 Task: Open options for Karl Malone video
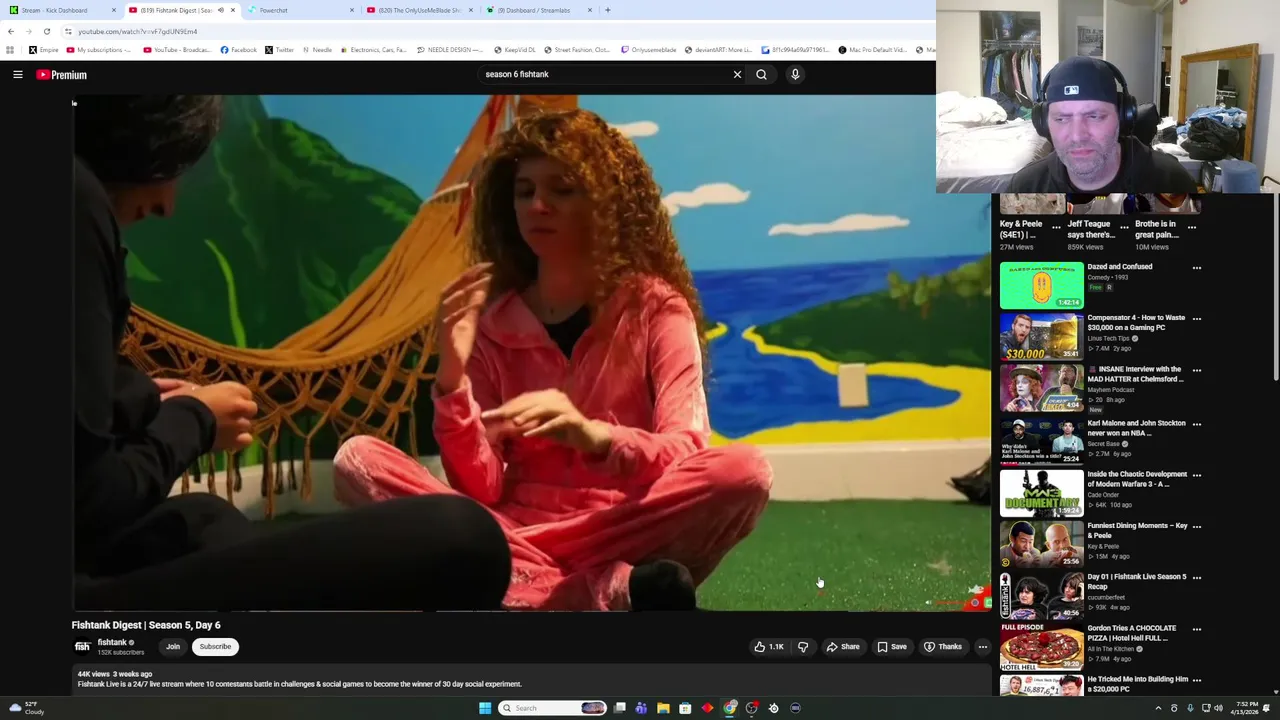[x=1197, y=424]
